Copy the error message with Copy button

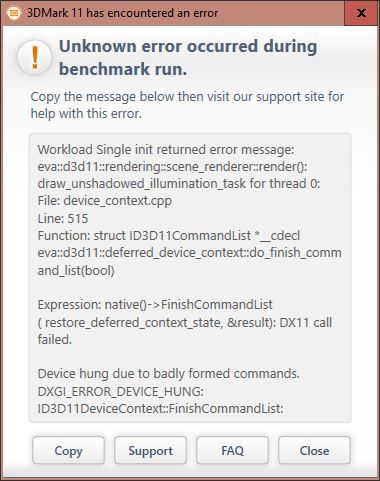coord(68,450)
